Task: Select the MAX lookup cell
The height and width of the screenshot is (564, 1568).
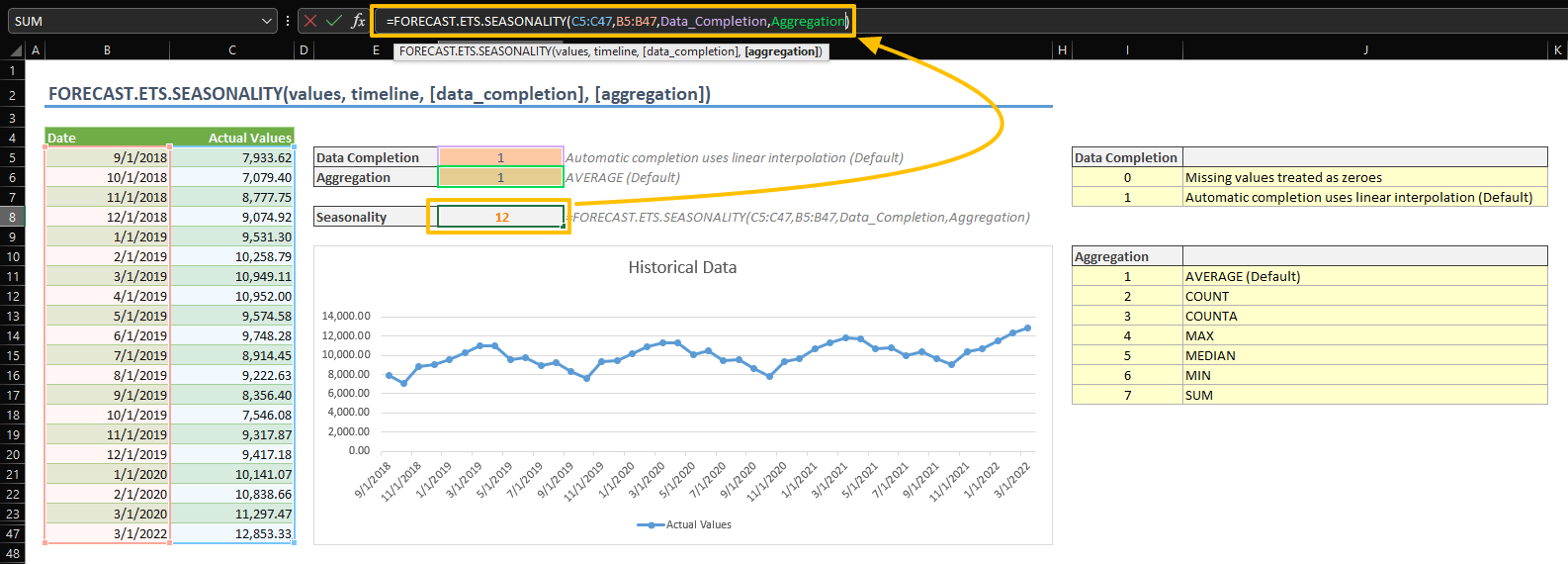Action: [x=1365, y=335]
